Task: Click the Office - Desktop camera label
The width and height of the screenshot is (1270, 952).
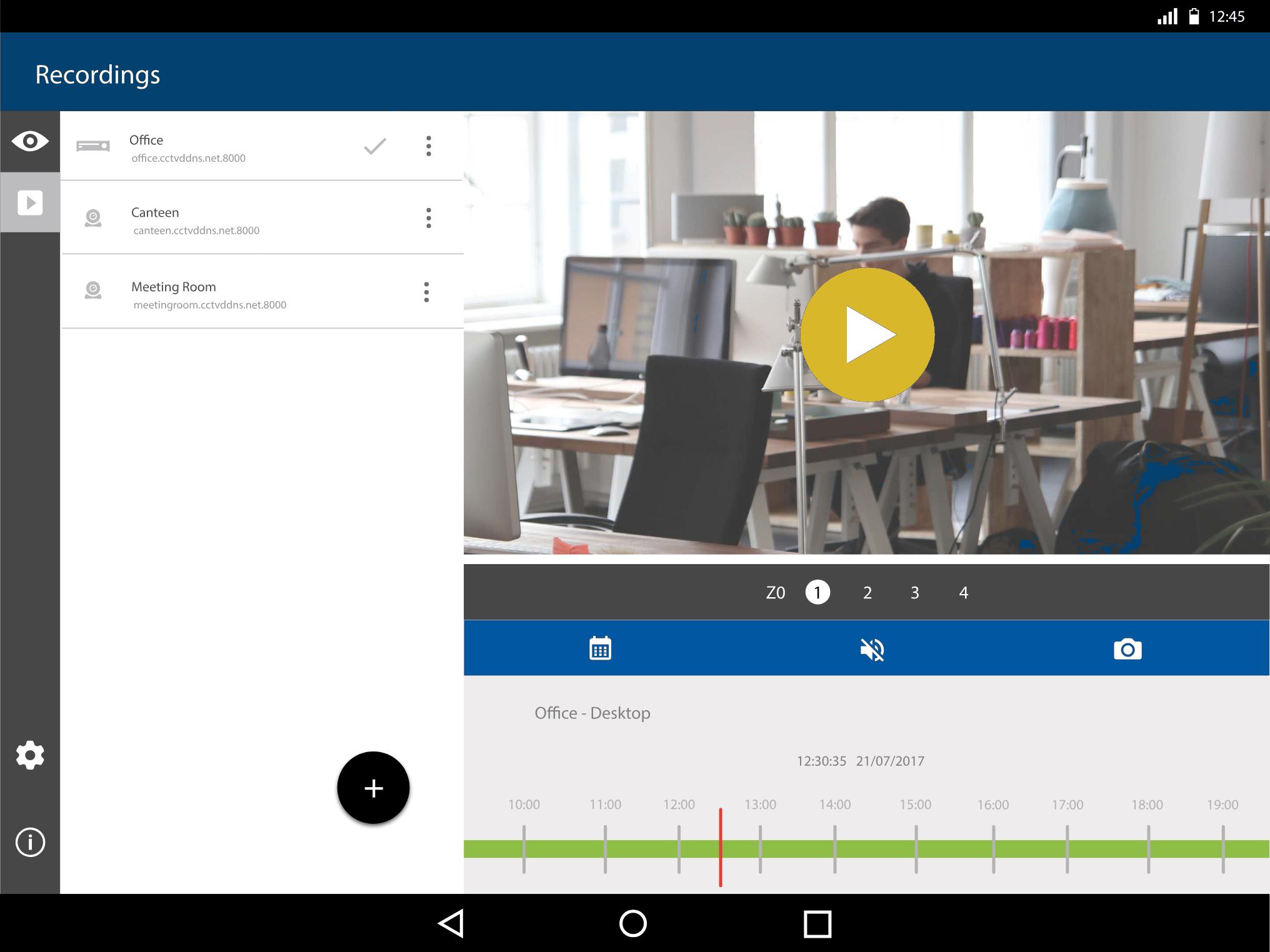Action: [592, 713]
